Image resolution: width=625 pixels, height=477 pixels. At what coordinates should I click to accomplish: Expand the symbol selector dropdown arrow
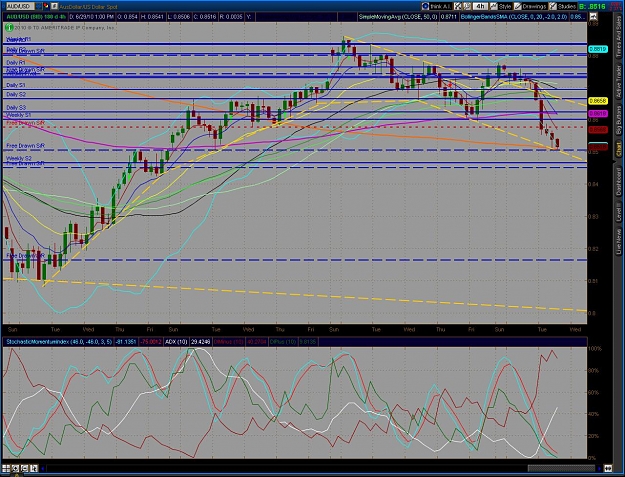tap(38, 6)
